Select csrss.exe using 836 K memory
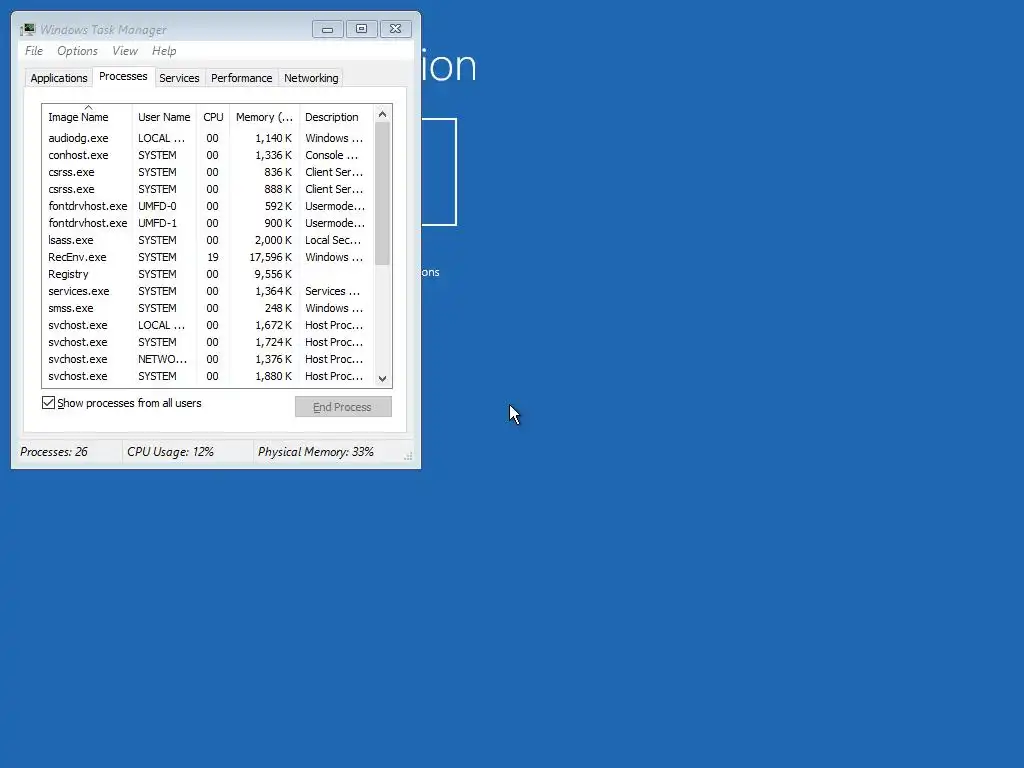 point(208,172)
